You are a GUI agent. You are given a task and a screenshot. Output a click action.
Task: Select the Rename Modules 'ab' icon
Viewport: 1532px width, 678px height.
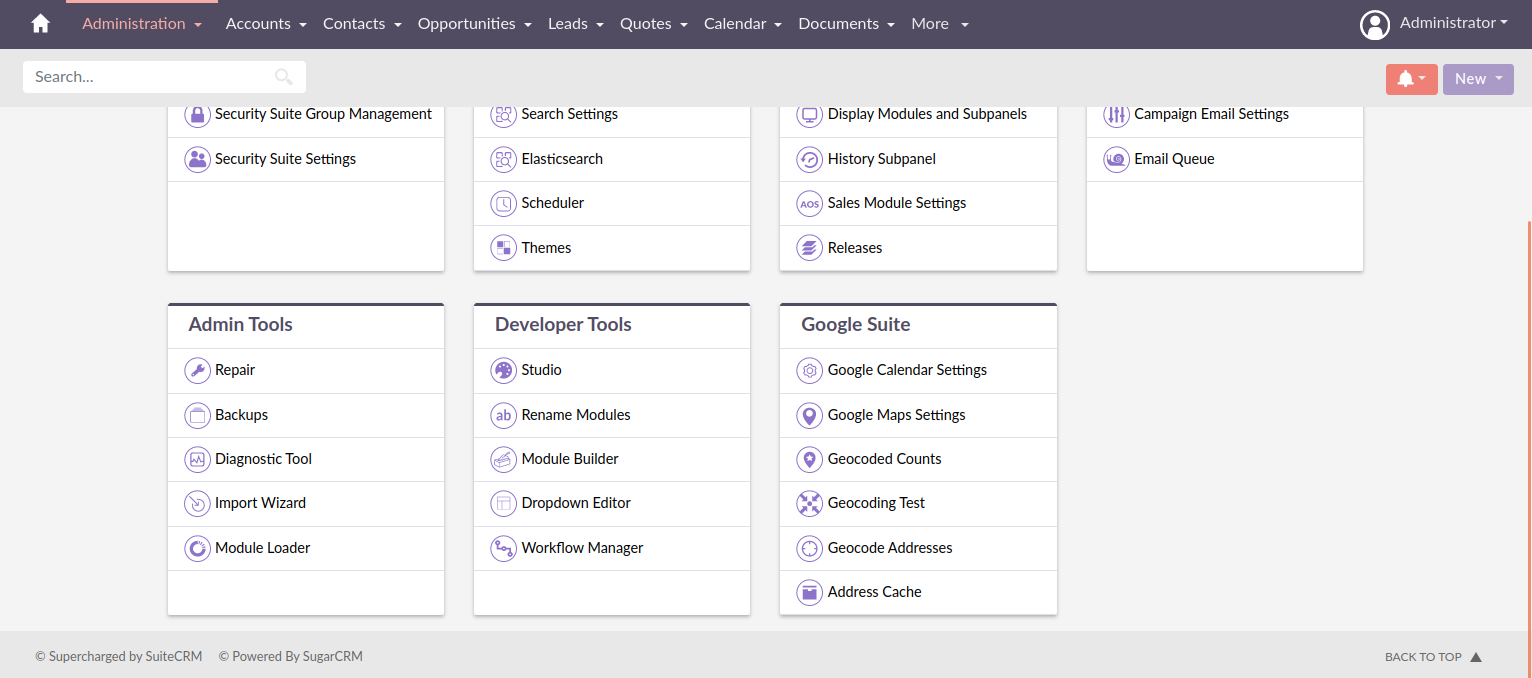click(x=504, y=415)
